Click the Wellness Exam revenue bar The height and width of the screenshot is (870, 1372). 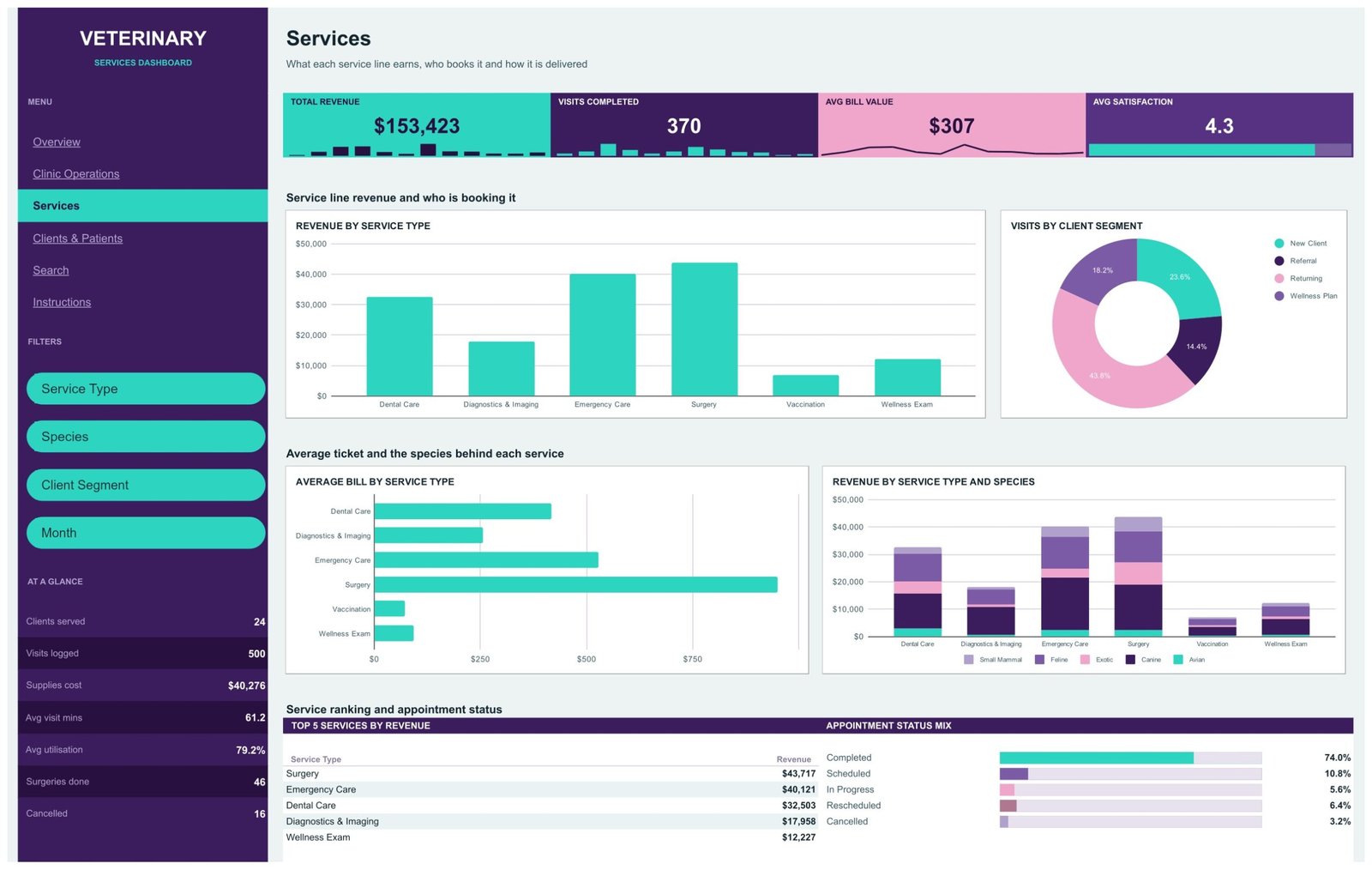coord(907,378)
